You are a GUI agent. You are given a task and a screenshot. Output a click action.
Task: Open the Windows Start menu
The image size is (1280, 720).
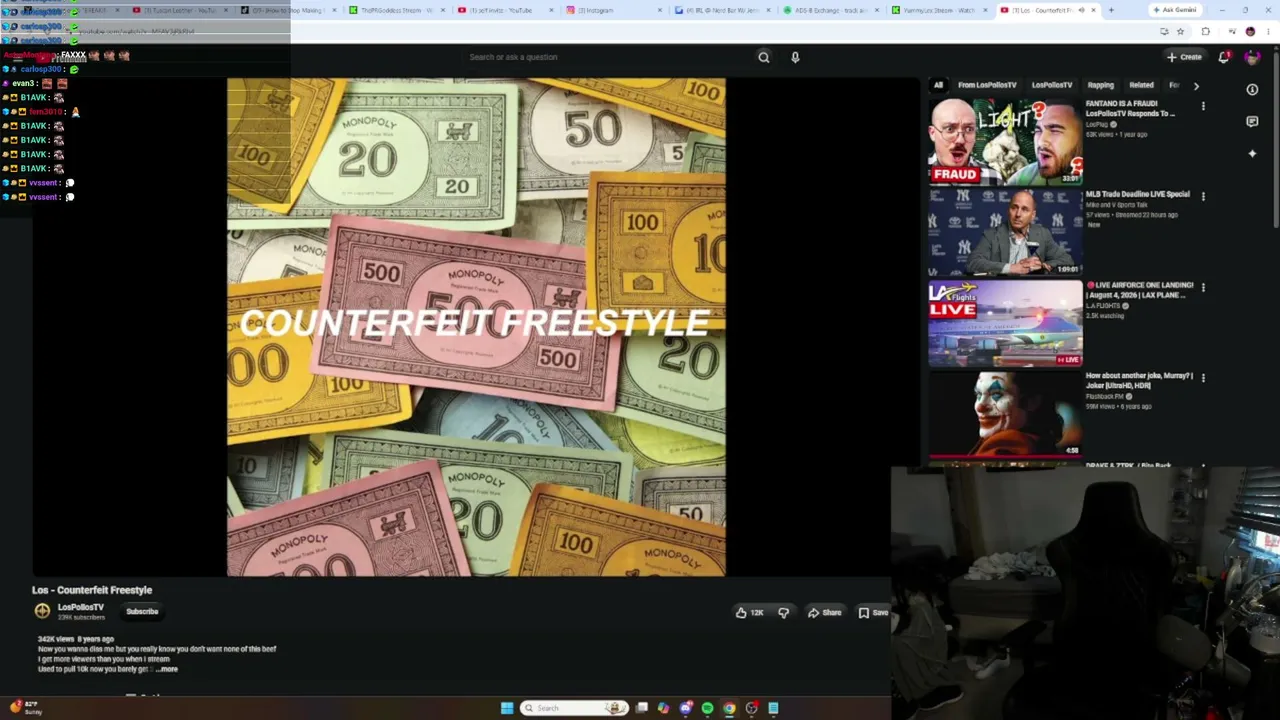(x=507, y=708)
